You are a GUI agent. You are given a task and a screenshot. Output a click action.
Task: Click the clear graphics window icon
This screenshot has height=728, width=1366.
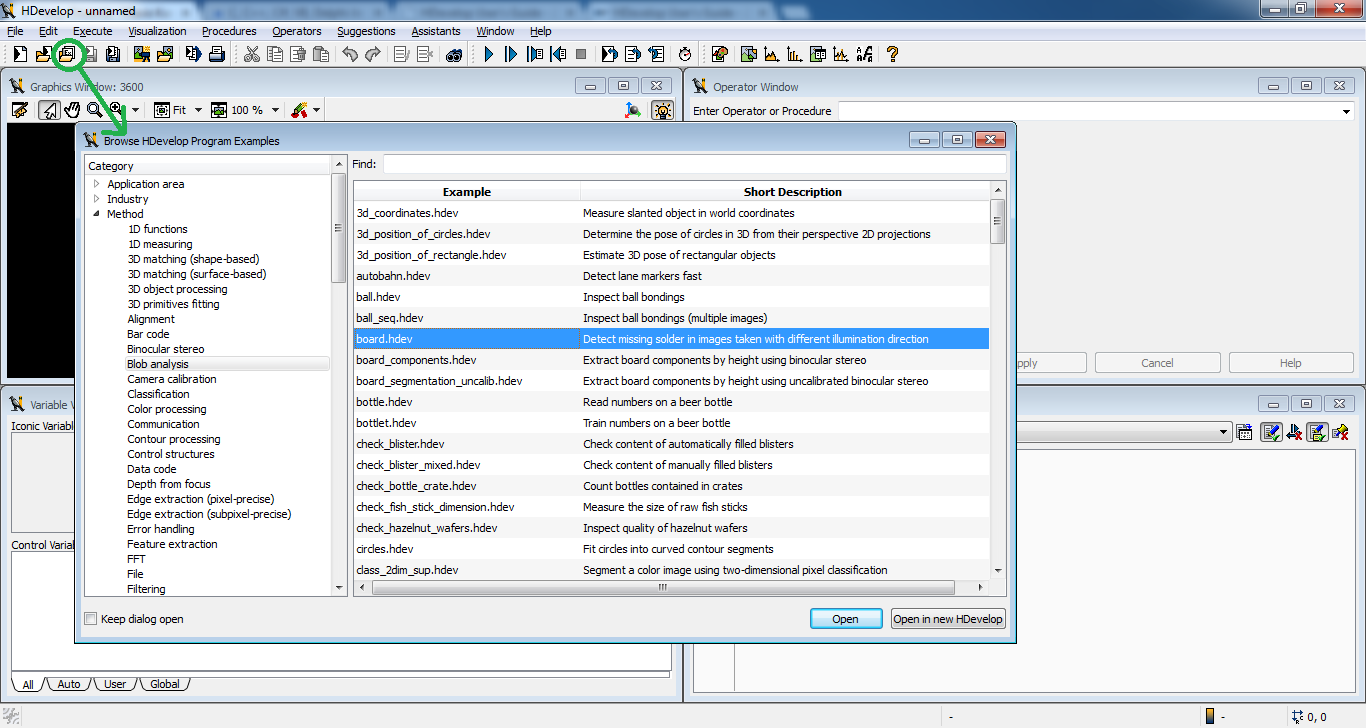pyautogui.click(x=20, y=110)
